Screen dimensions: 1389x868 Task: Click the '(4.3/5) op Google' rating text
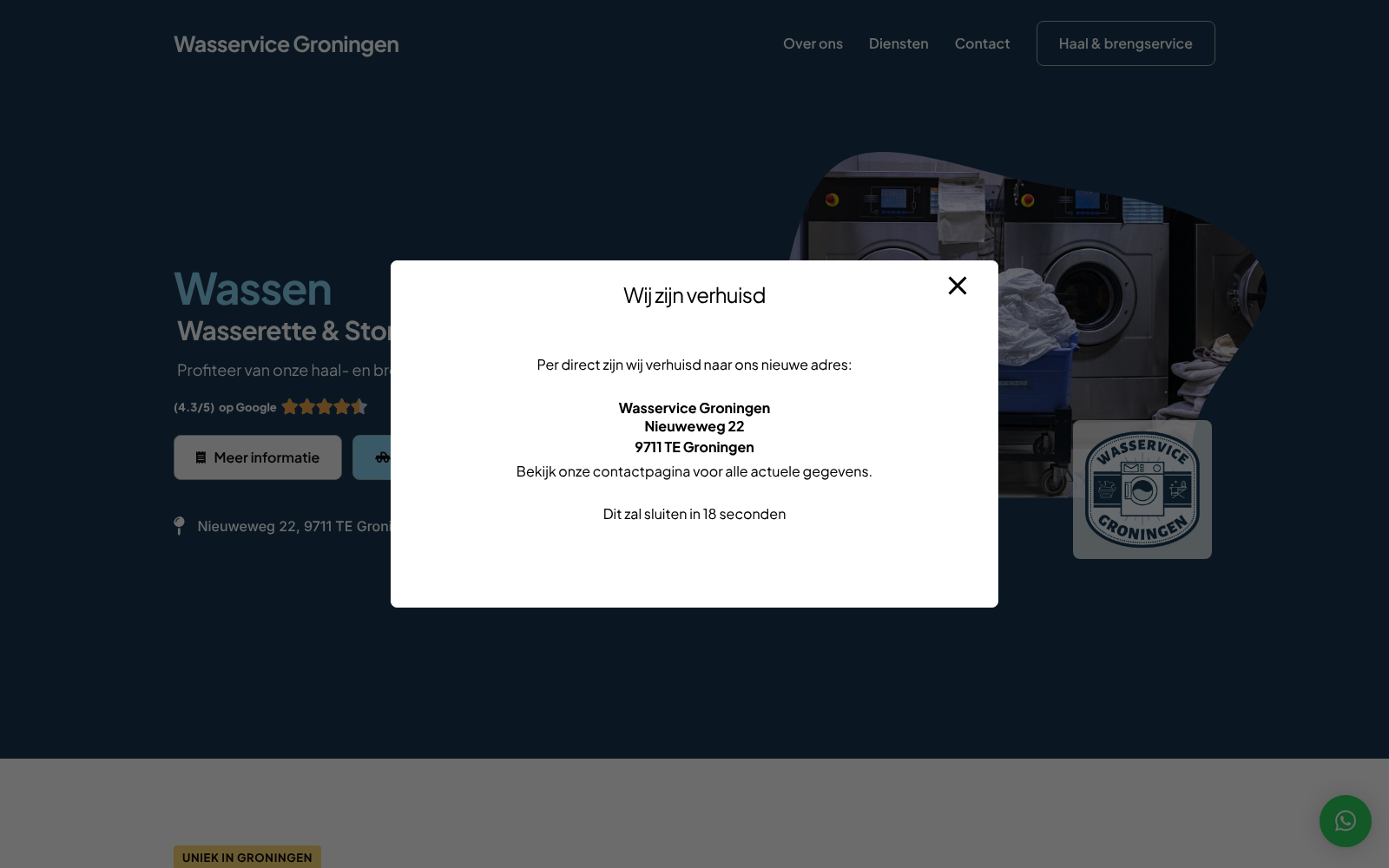click(225, 407)
